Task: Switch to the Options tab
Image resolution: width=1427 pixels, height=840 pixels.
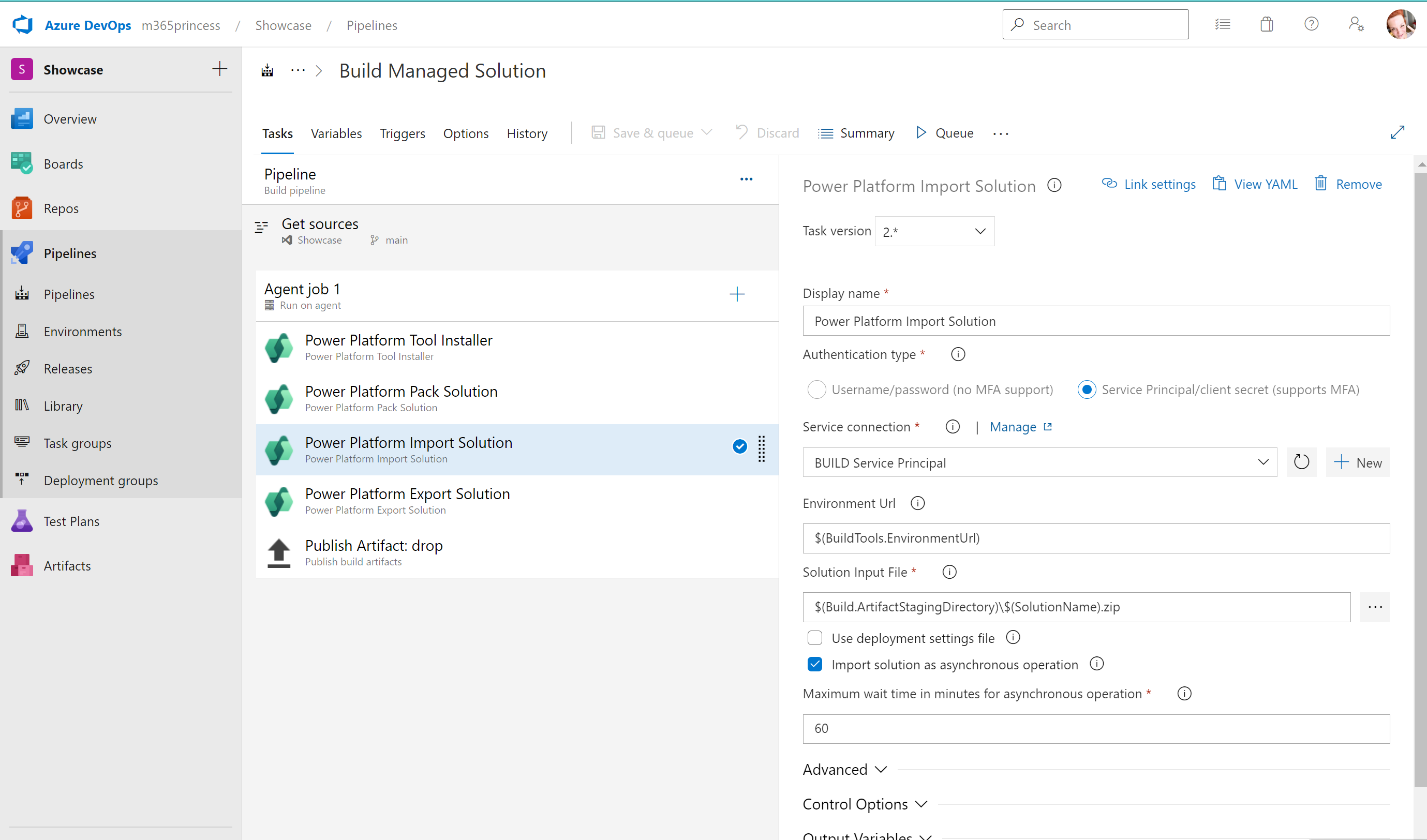Action: tap(466, 133)
